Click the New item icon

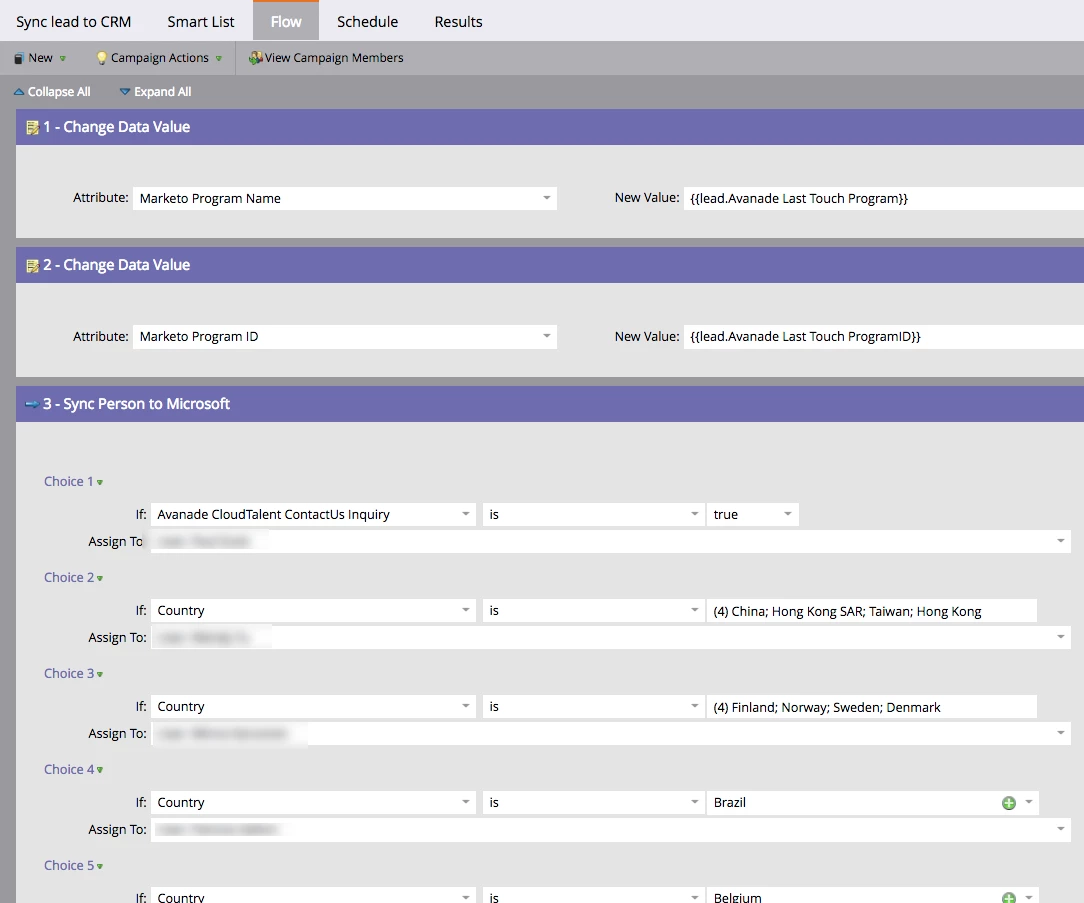(x=19, y=58)
